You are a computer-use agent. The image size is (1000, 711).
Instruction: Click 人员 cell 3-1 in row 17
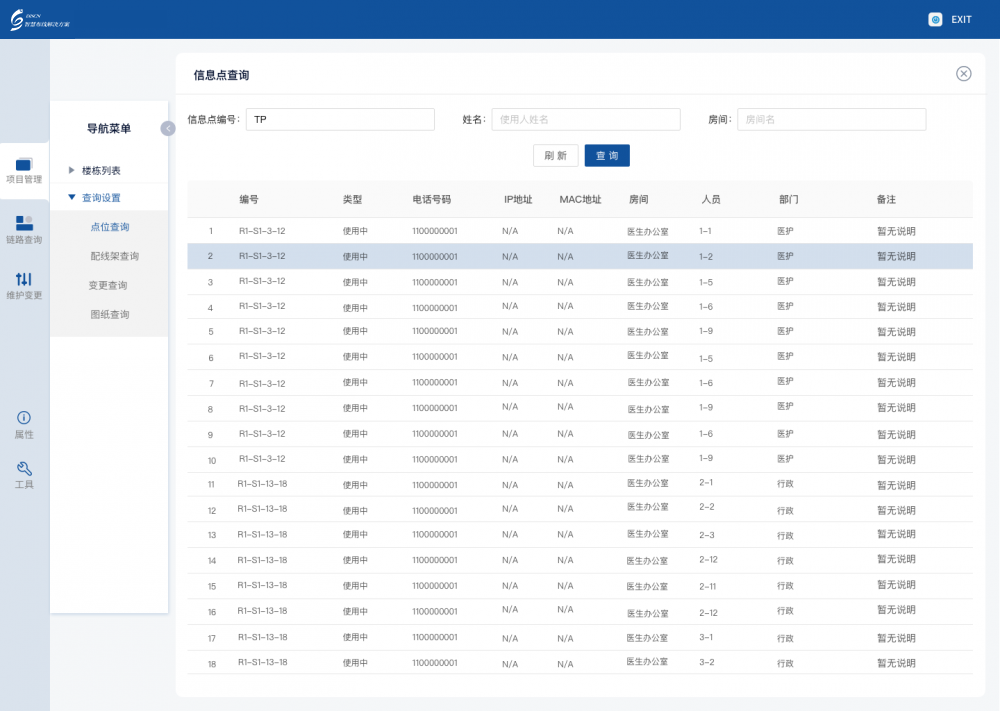[706, 637]
